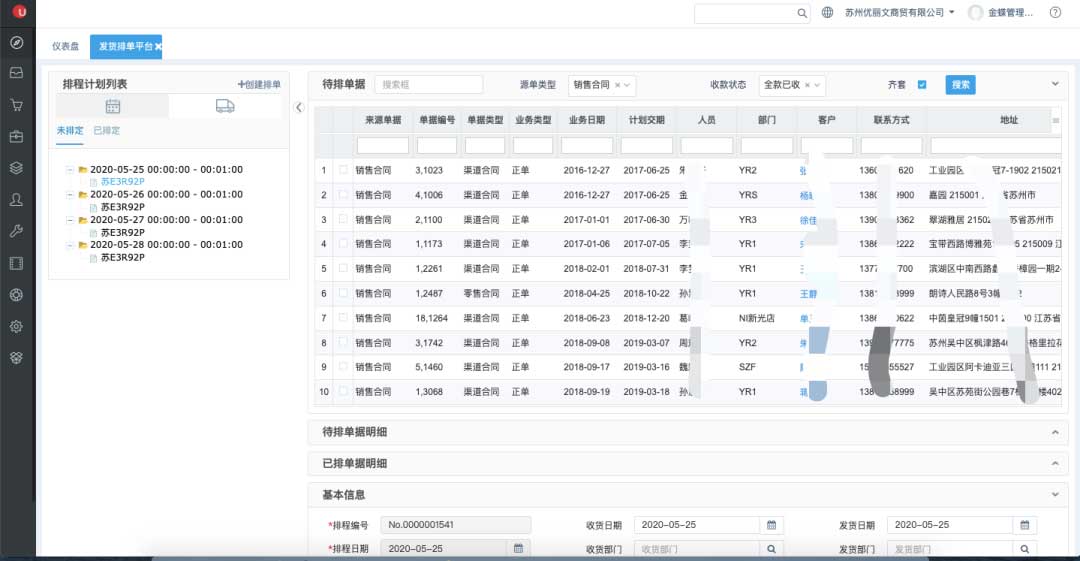Check row 3 checkbox for 2,1100
The width and height of the screenshot is (1080, 561).
(343, 219)
